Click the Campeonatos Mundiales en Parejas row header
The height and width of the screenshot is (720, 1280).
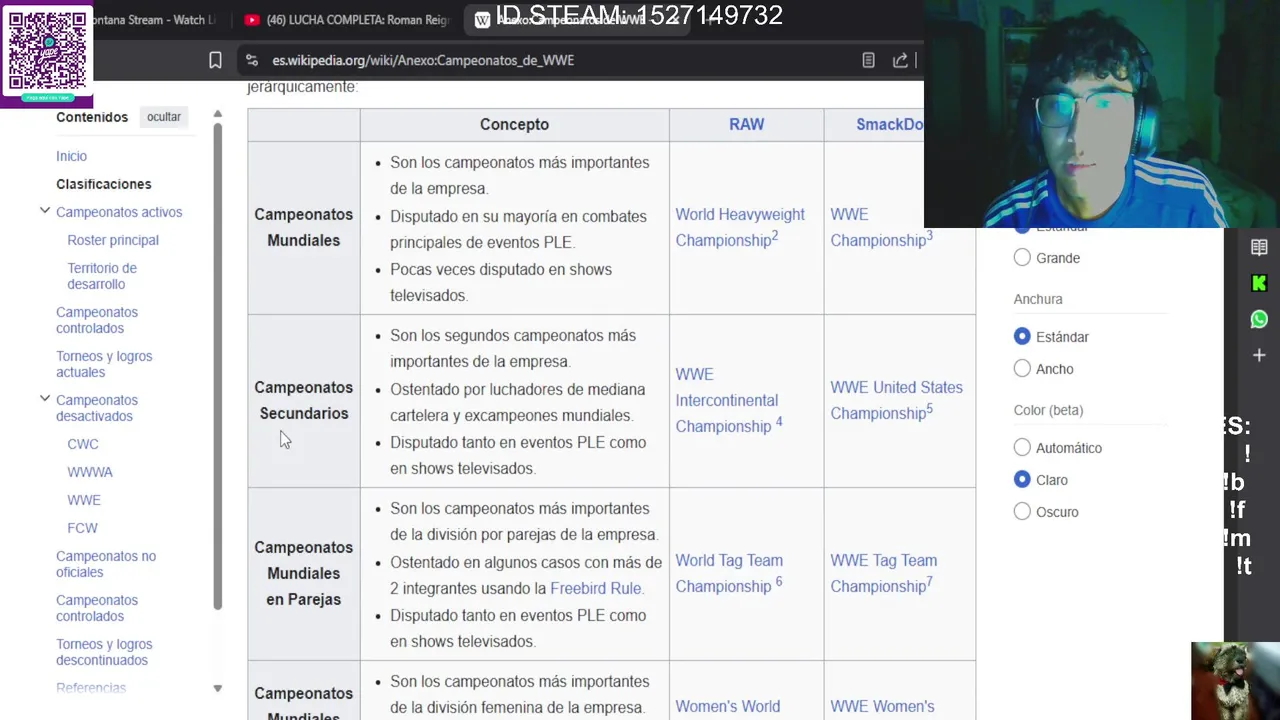tap(304, 573)
